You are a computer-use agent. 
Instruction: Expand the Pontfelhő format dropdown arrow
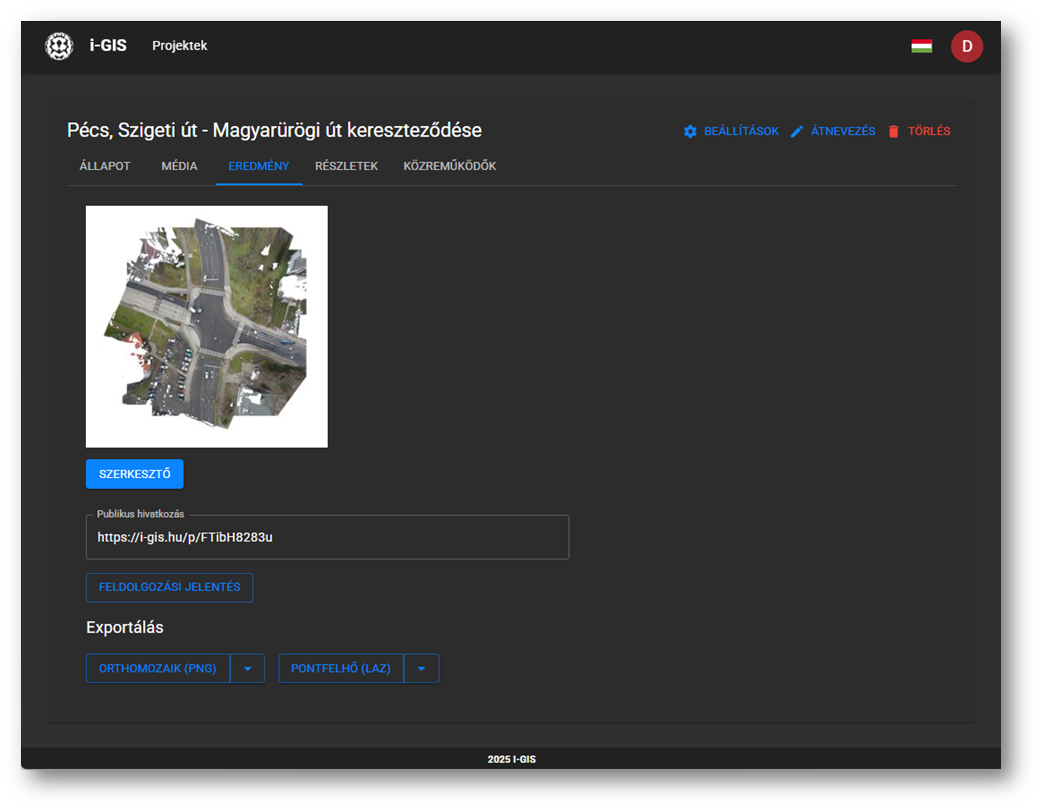point(421,668)
